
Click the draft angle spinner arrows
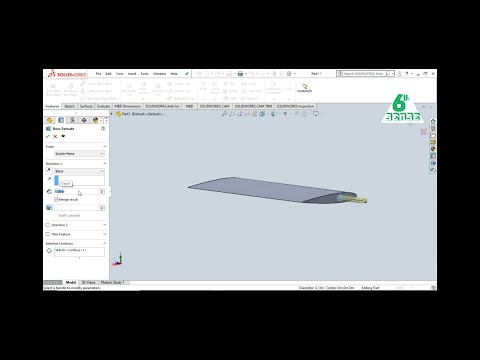click(x=102, y=208)
